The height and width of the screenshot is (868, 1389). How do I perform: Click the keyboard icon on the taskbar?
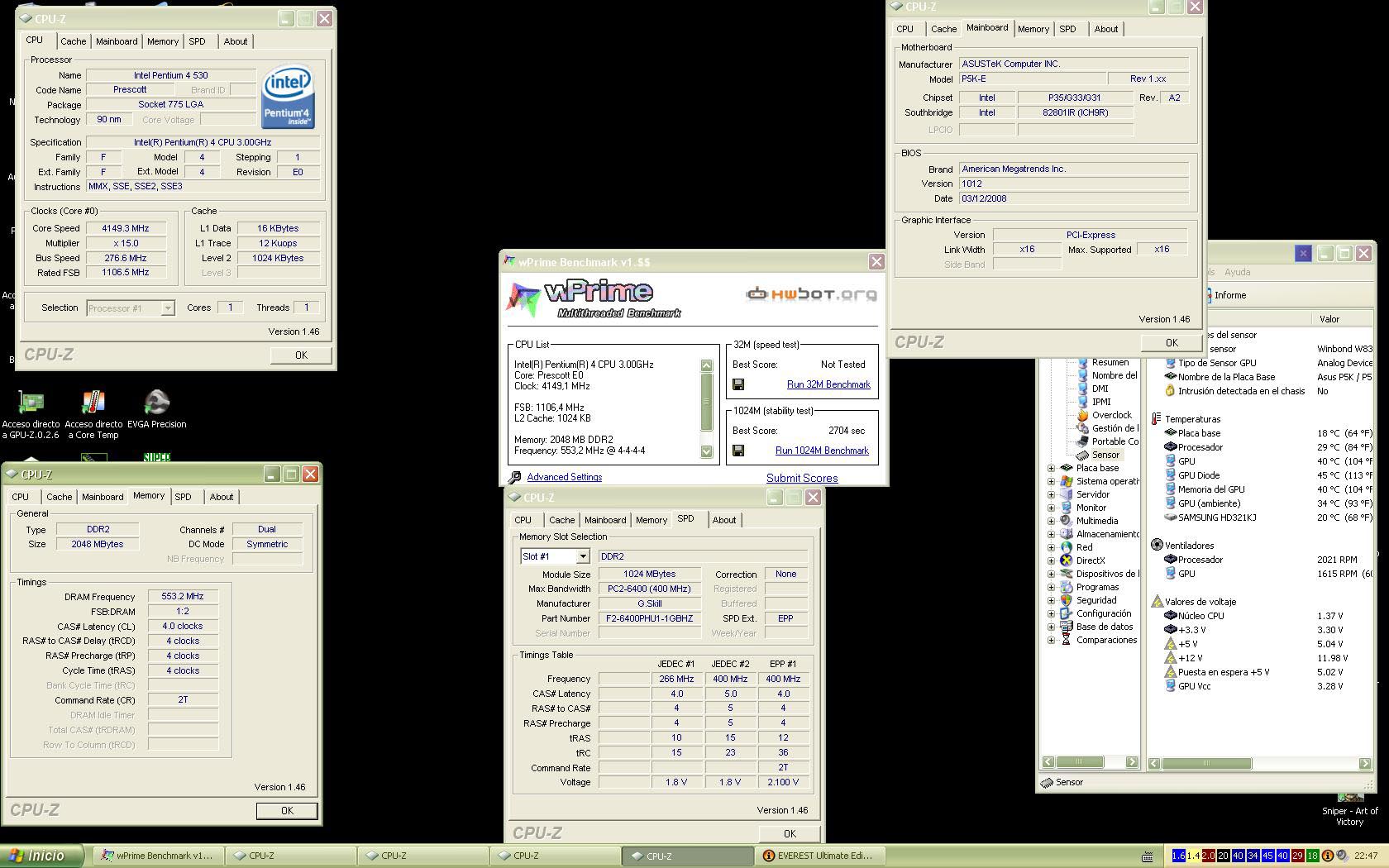[x=1148, y=856]
